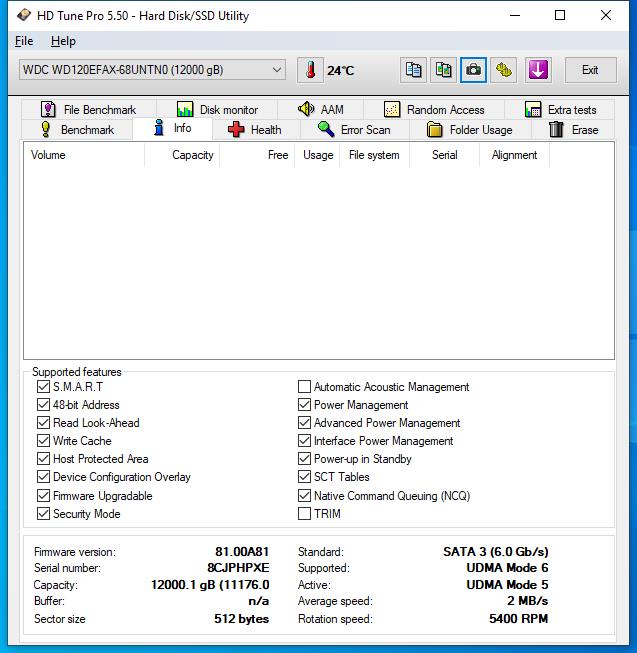Click the Free column header
The width and height of the screenshot is (637, 653).
point(257,155)
